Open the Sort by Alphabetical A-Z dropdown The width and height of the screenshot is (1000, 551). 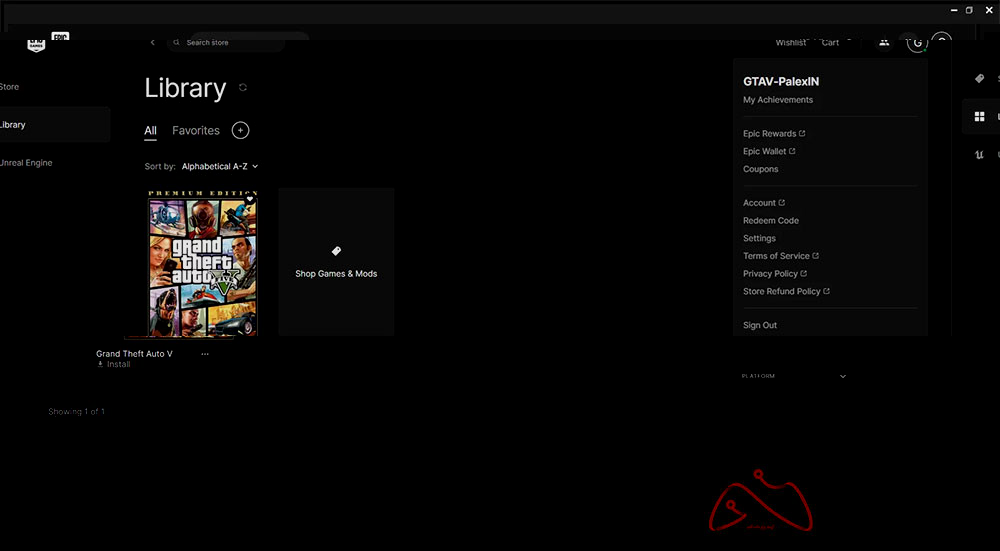tap(220, 166)
